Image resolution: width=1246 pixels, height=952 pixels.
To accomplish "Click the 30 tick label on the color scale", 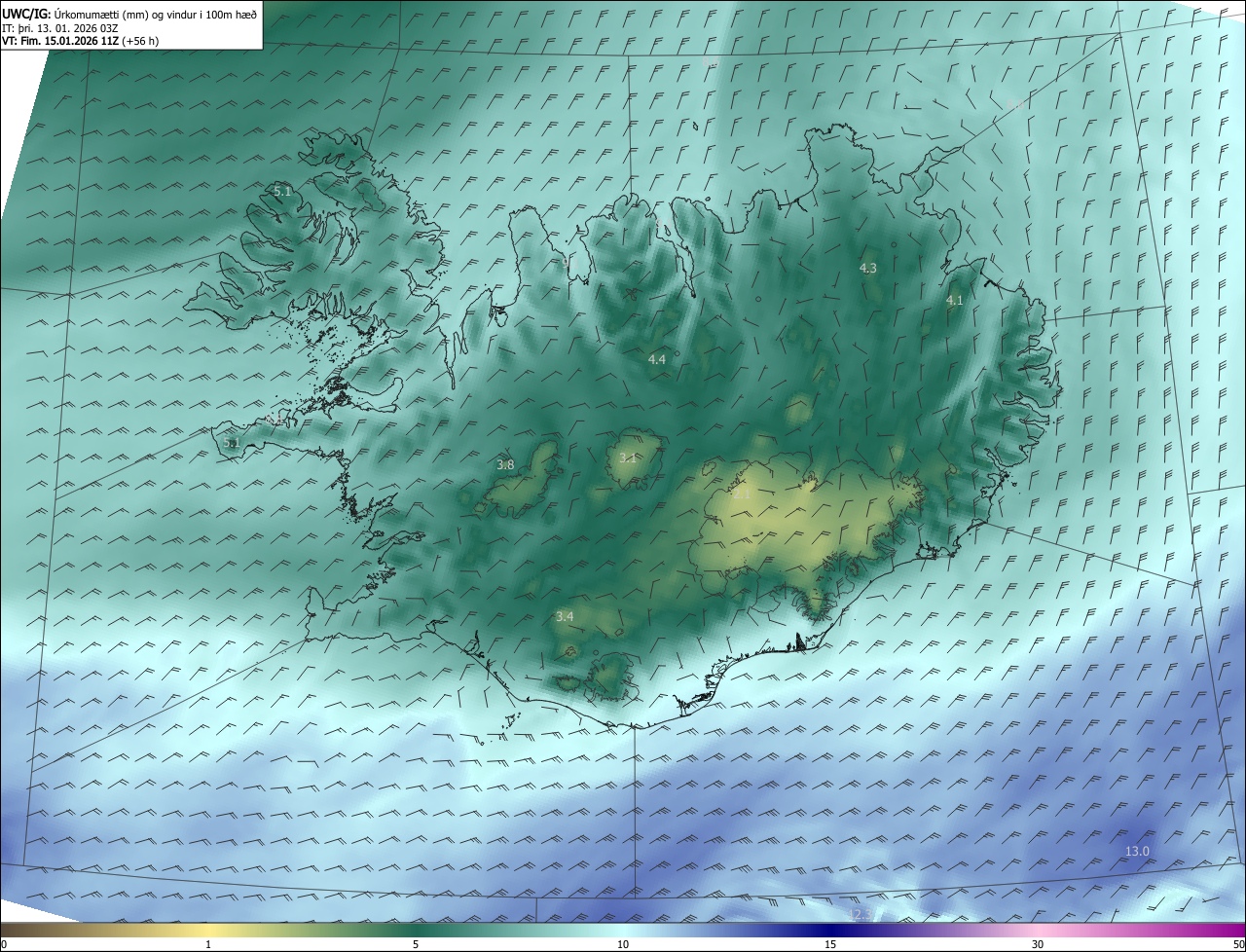I will click(x=1038, y=944).
